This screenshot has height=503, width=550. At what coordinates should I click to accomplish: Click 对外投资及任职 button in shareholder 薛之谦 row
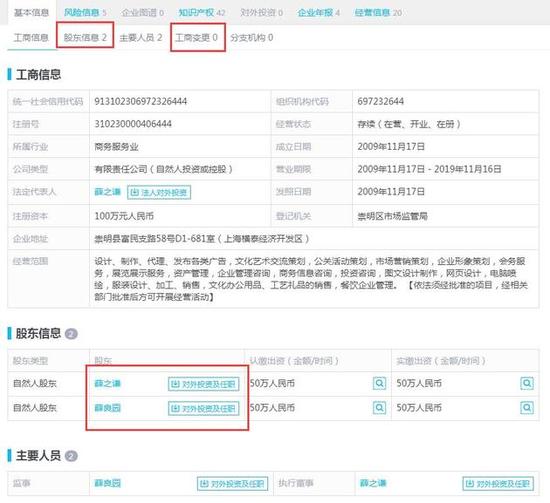tap(204, 384)
